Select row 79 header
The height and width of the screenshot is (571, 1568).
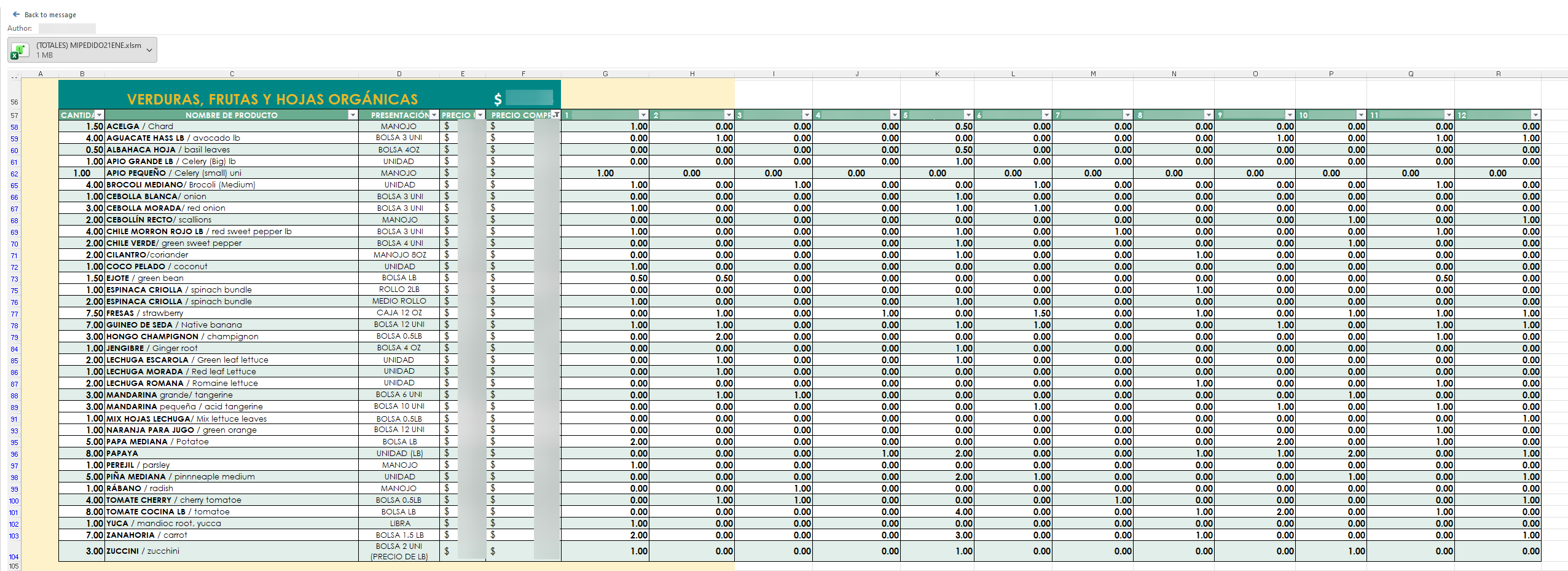[x=14, y=337]
